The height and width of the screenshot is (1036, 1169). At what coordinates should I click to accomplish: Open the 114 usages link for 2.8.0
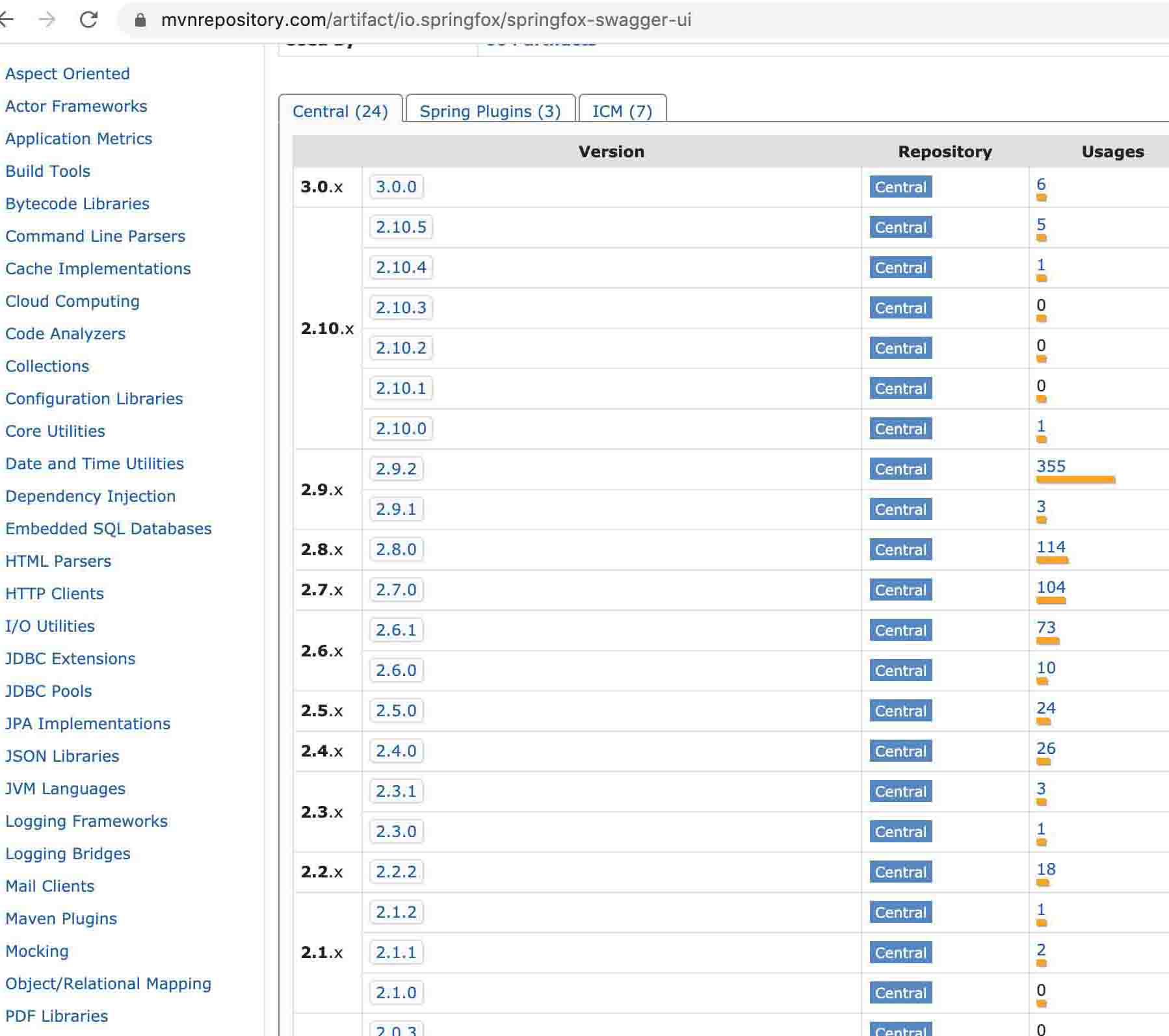tap(1051, 547)
